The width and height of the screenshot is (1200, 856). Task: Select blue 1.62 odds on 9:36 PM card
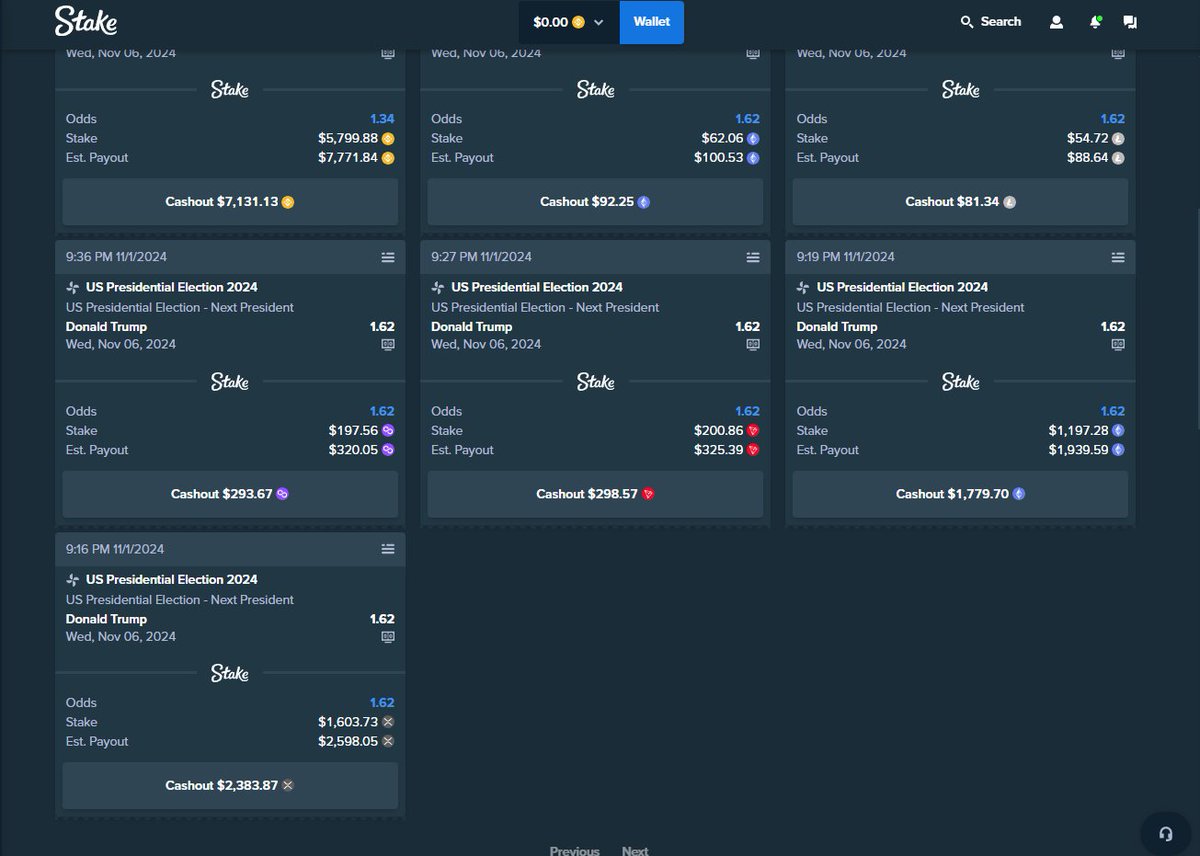coord(382,411)
